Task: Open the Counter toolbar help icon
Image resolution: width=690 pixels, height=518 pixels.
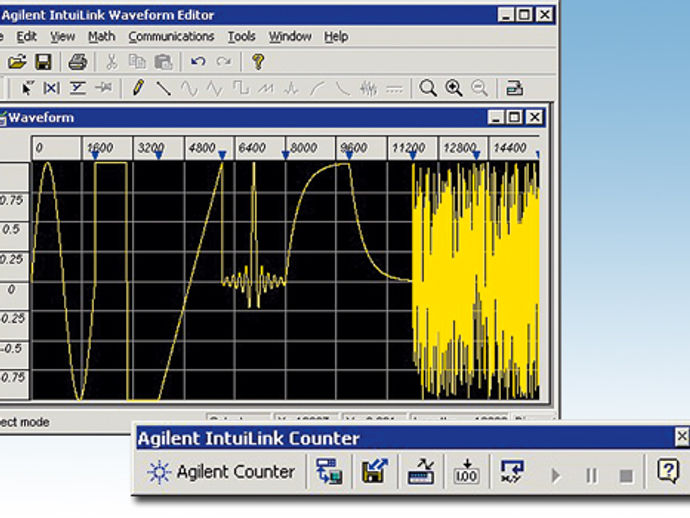Action: (668, 471)
